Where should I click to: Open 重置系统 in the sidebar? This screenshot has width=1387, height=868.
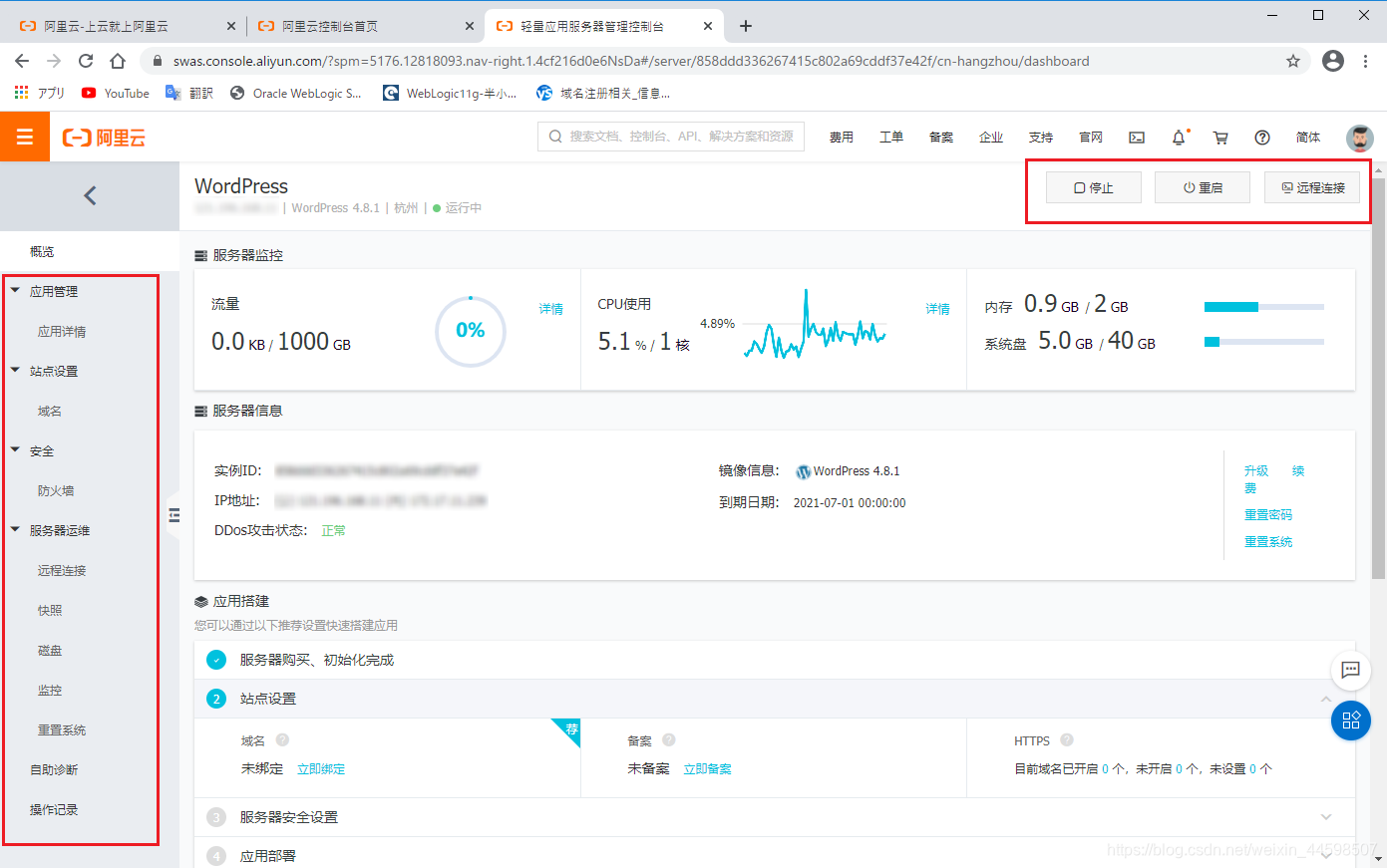coord(62,730)
